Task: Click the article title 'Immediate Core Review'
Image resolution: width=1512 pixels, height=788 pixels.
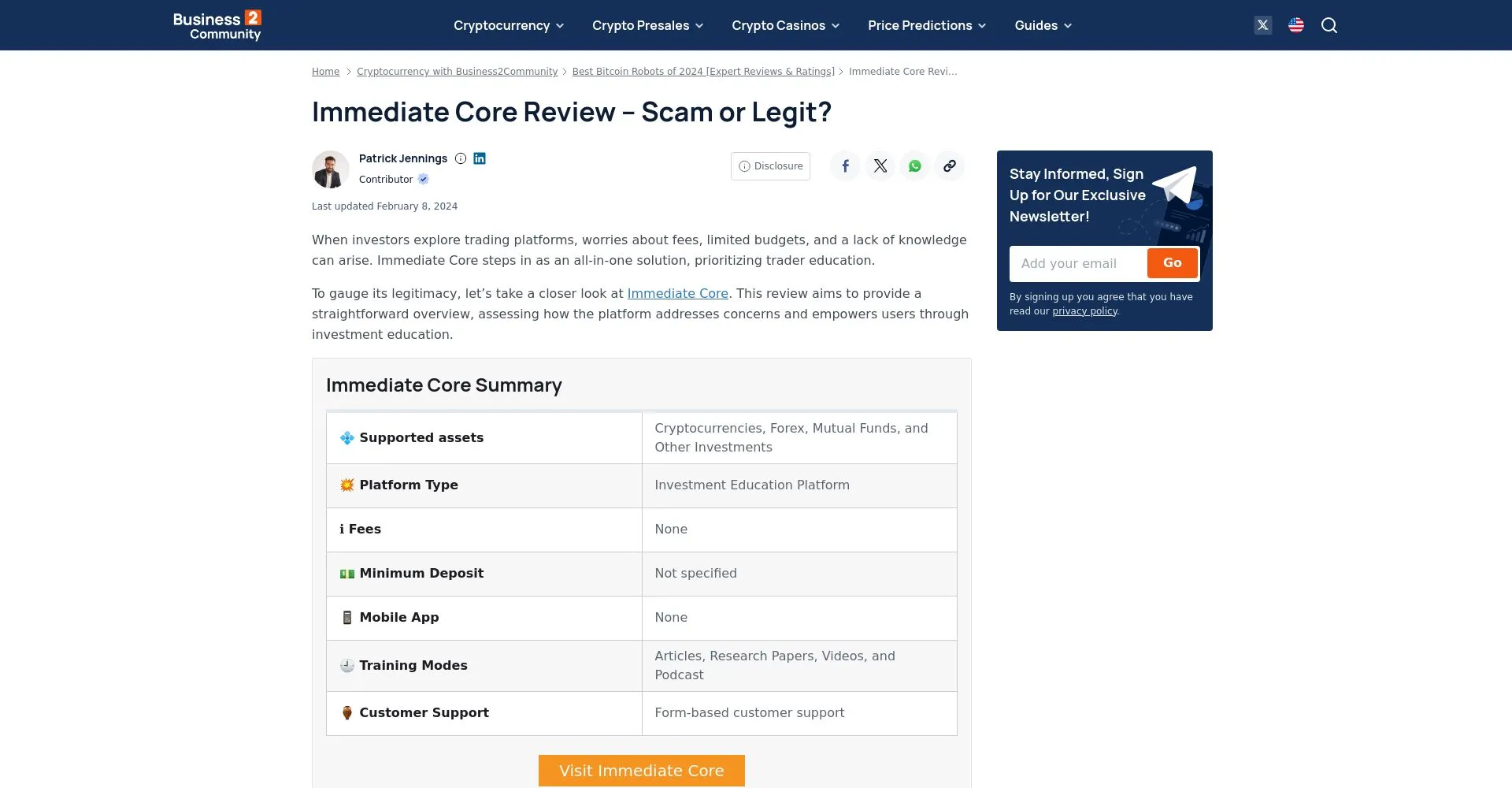Action: (572, 112)
